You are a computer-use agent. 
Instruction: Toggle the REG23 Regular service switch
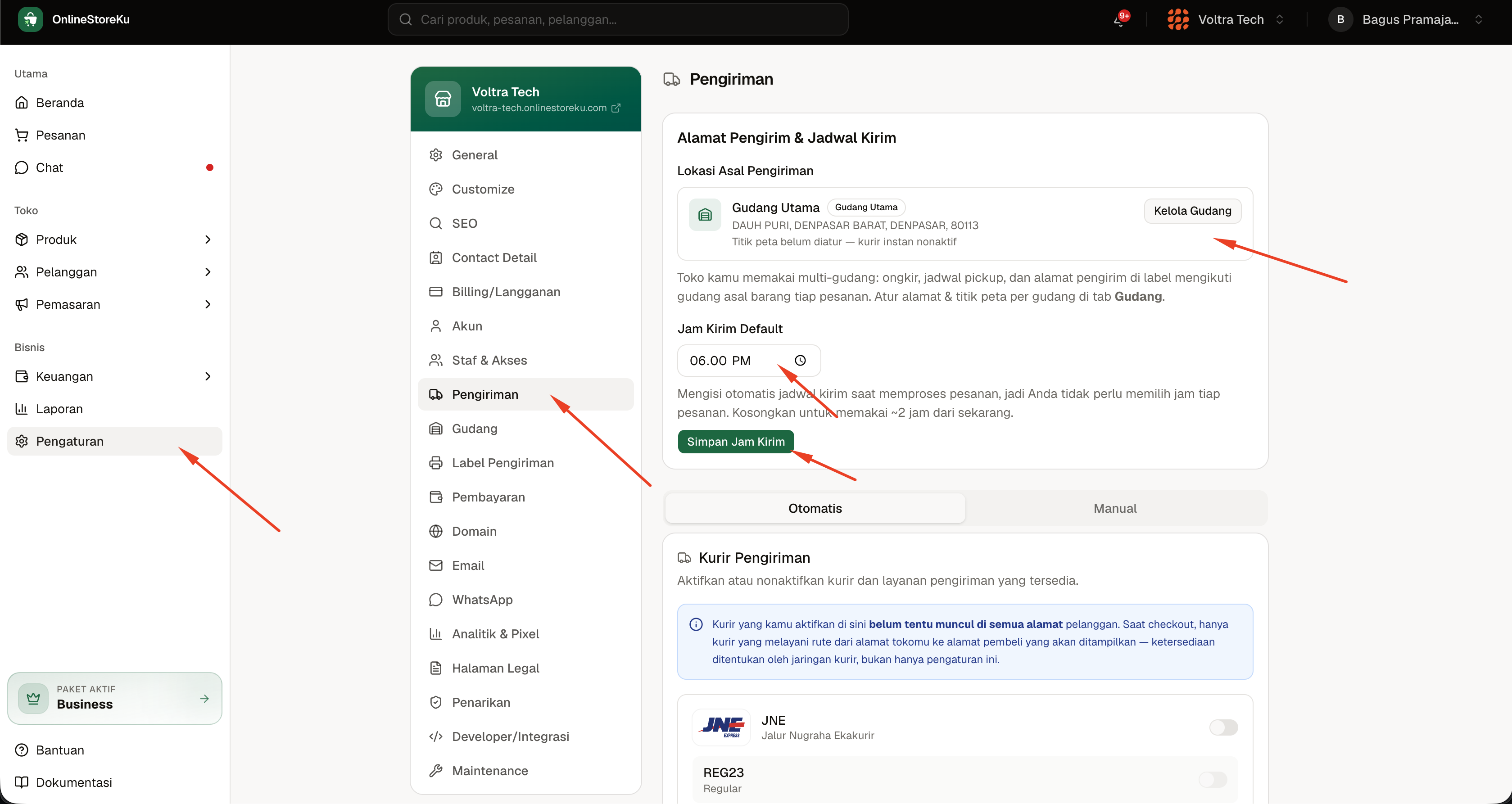click(1213, 779)
